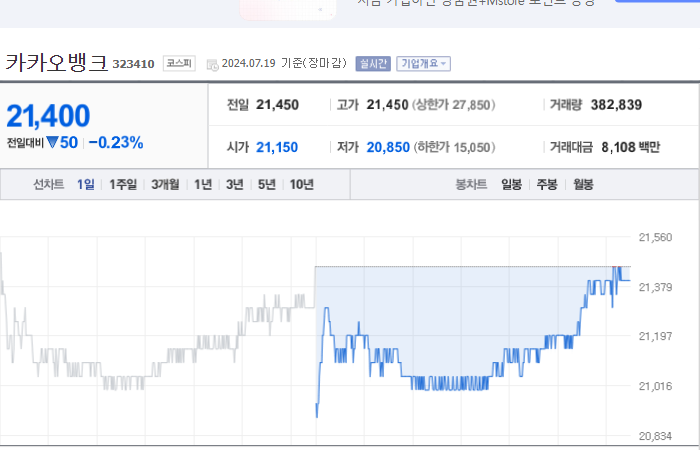Select the 1년 line chart tab
The width and height of the screenshot is (700, 450).
[203, 184]
